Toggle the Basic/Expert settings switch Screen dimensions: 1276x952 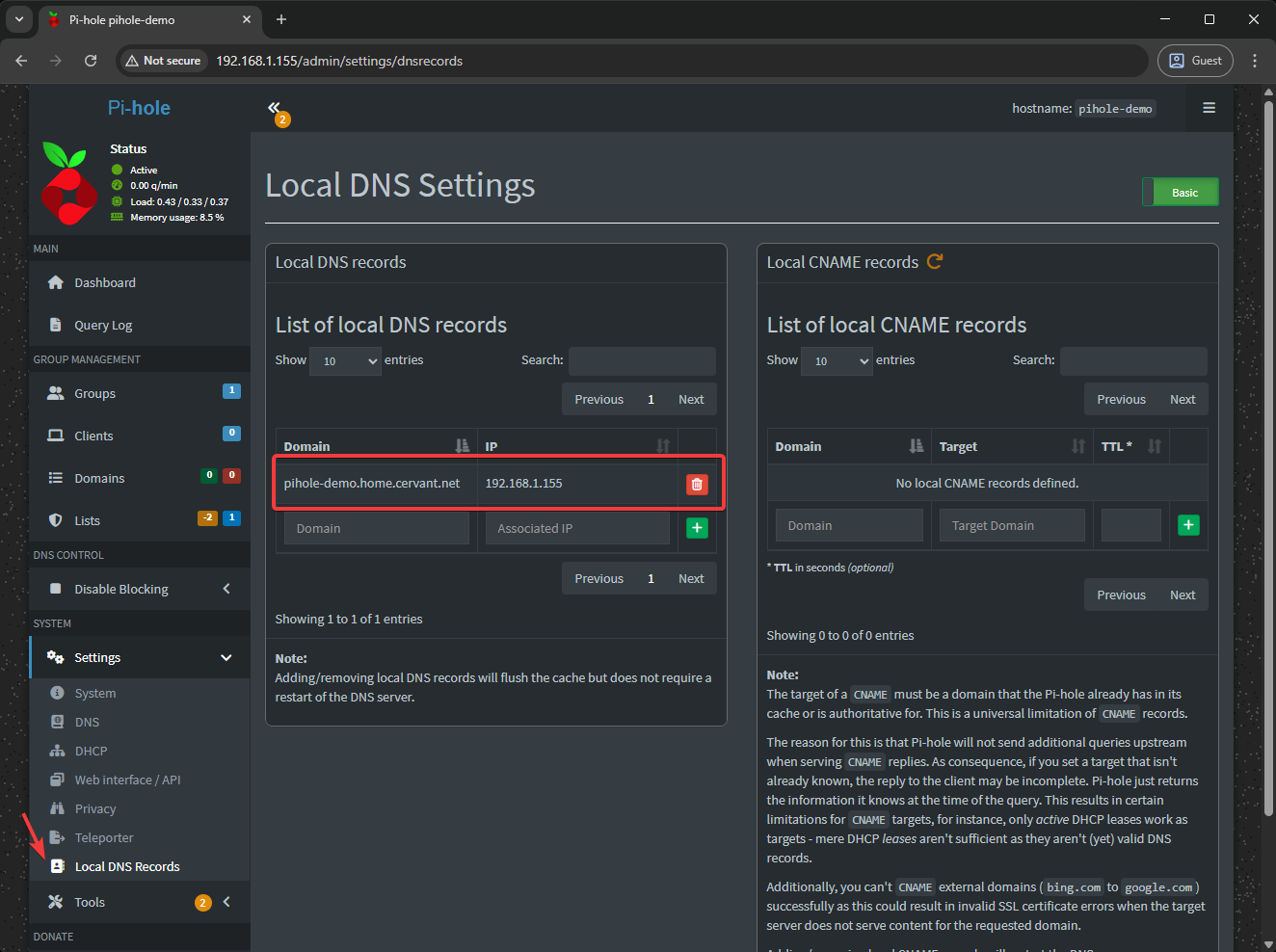pyautogui.click(x=1180, y=192)
